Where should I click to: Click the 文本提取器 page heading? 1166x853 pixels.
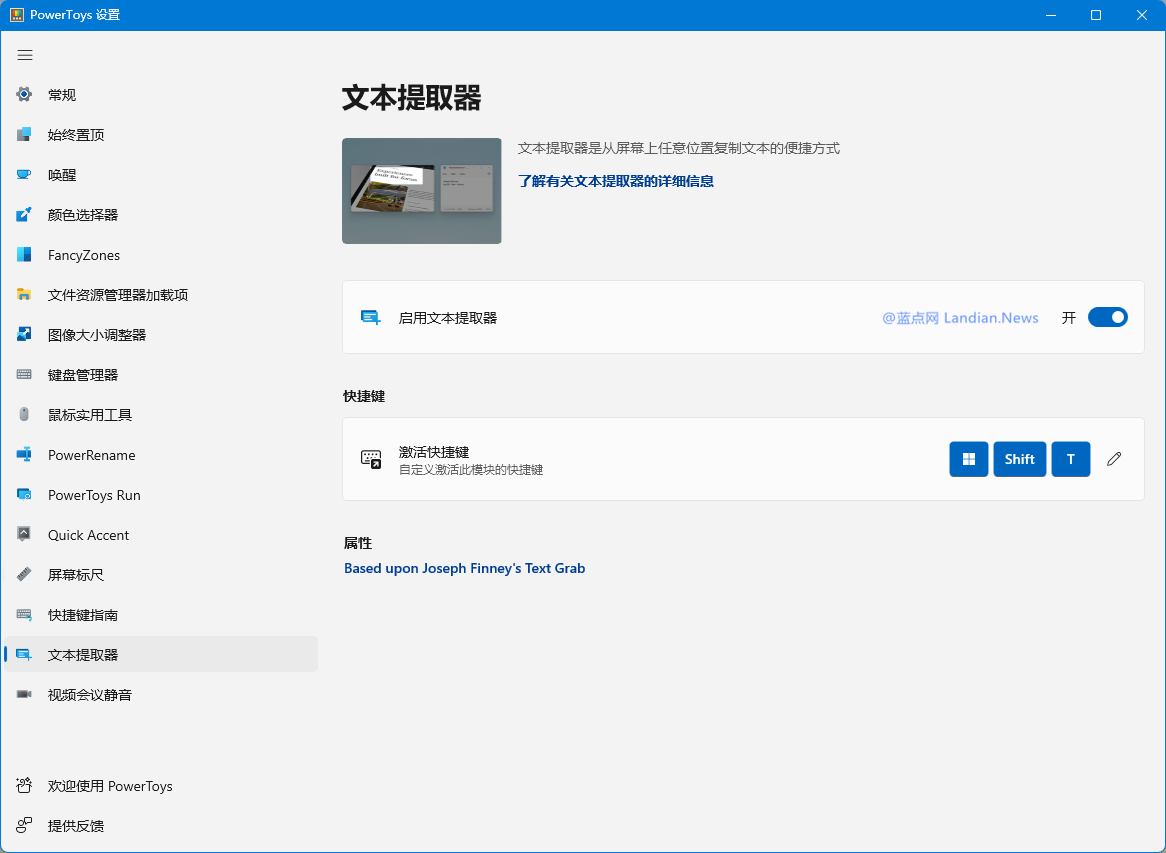point(411,98)
